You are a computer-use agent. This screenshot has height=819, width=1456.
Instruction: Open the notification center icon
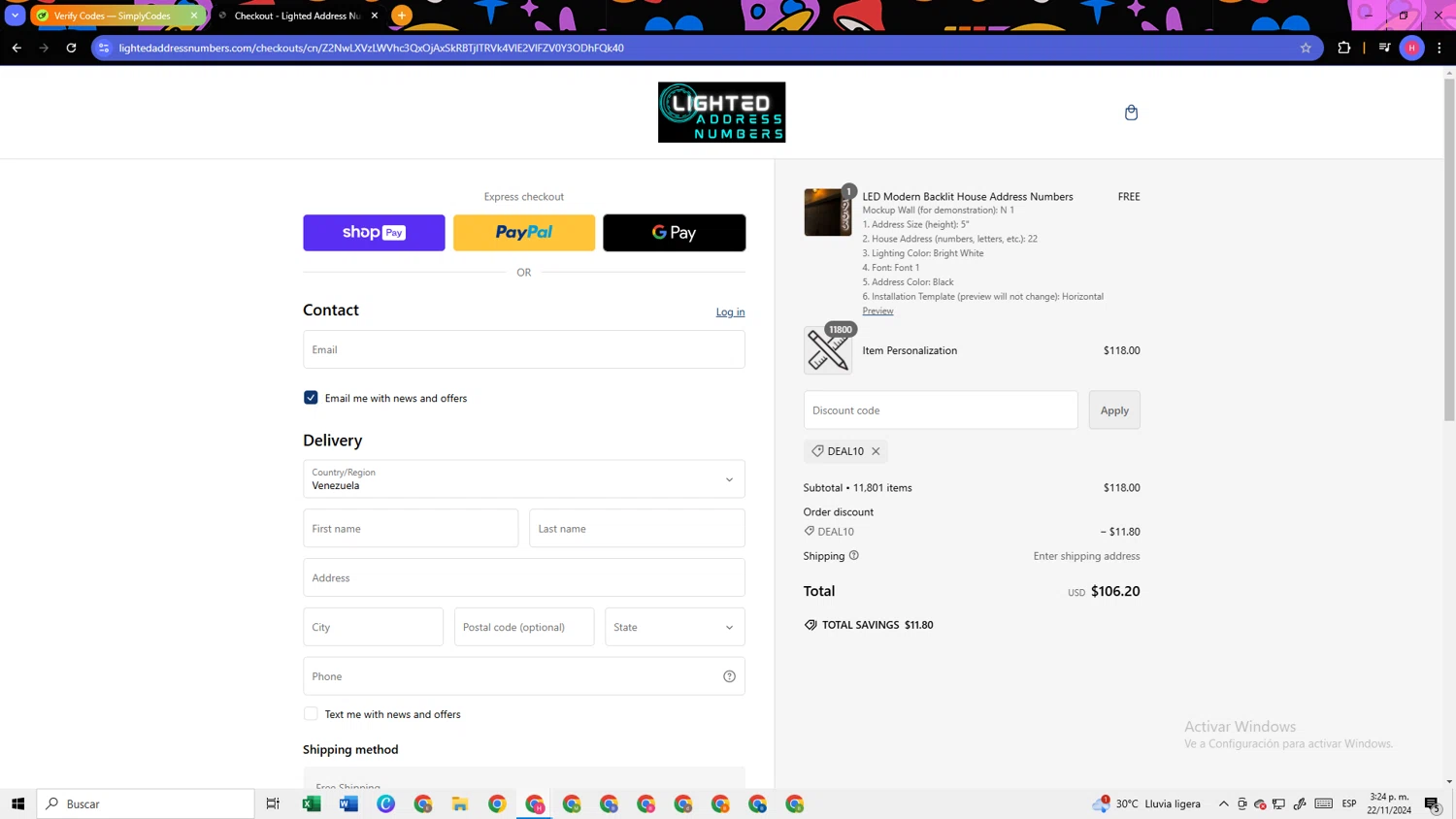point(1433,803)
